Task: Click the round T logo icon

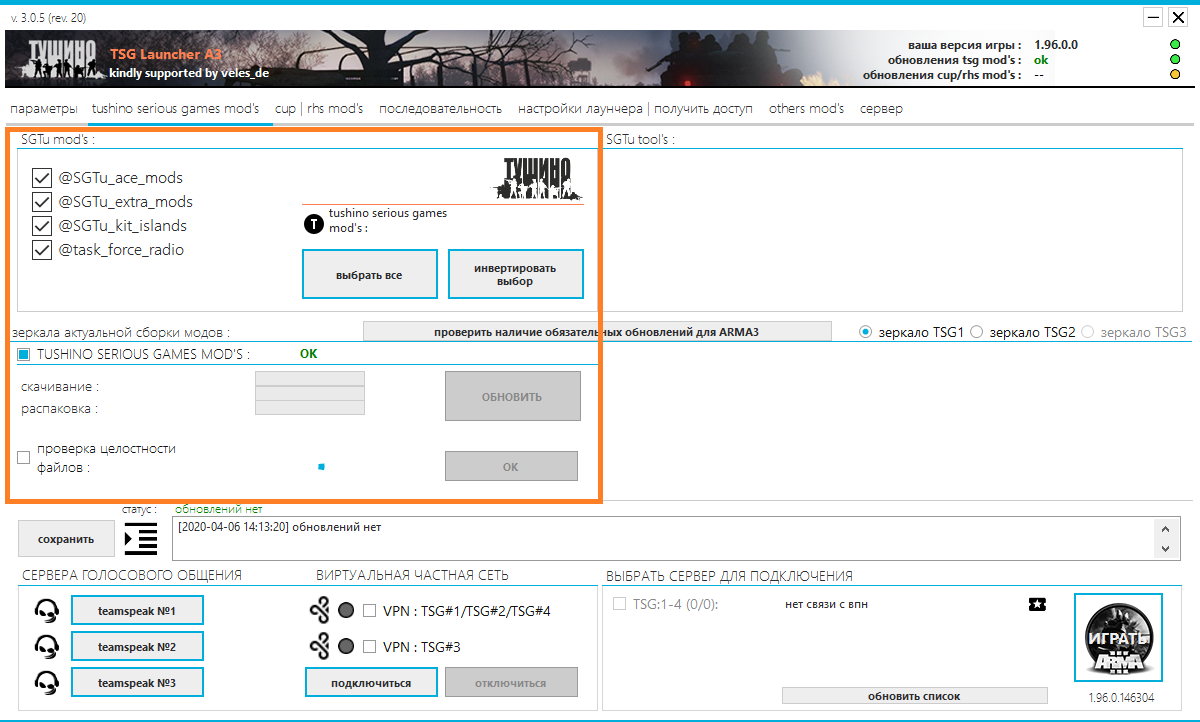Action: (x=313, y=224)
